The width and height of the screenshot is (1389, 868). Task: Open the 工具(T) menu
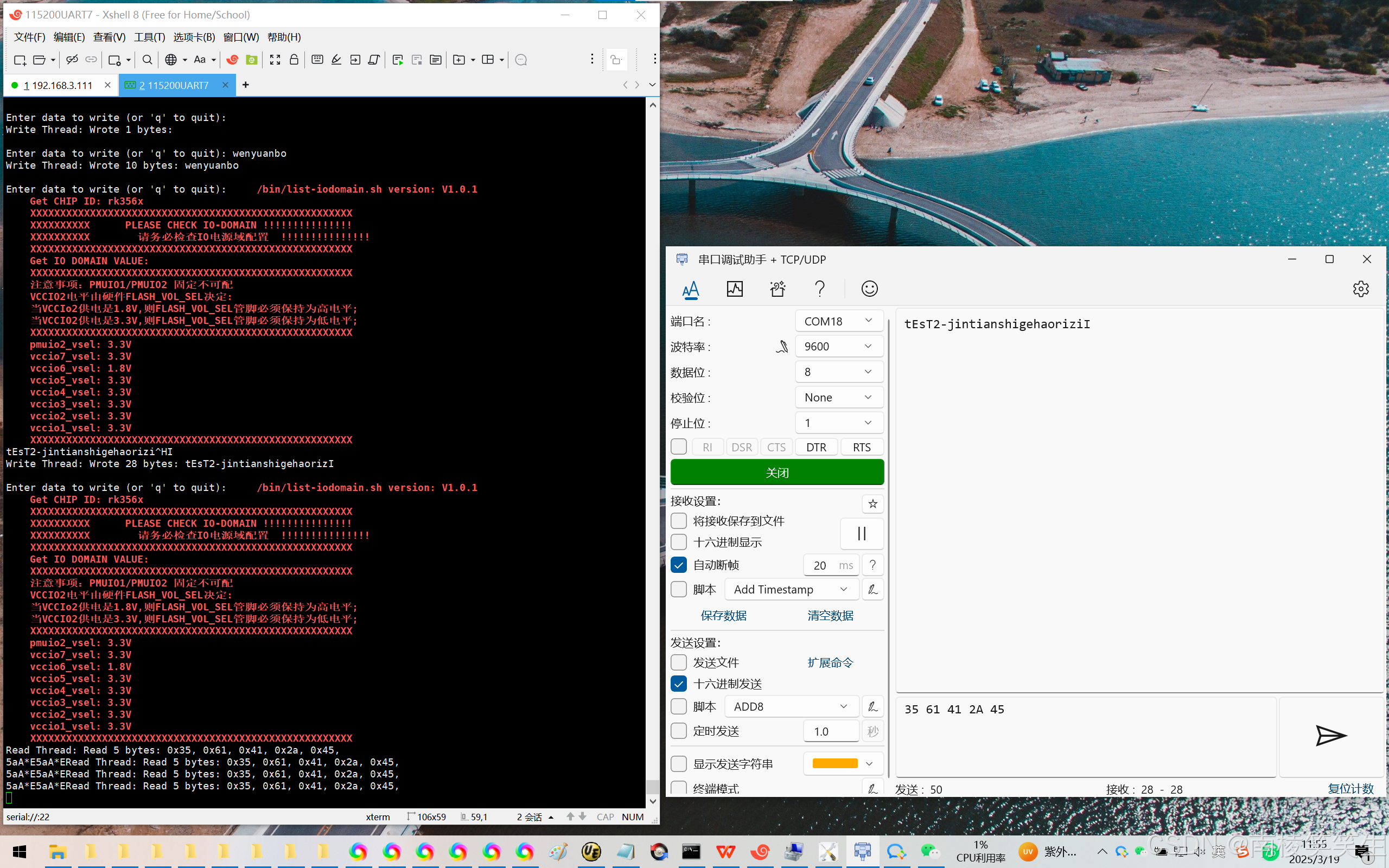click(149, 37)
